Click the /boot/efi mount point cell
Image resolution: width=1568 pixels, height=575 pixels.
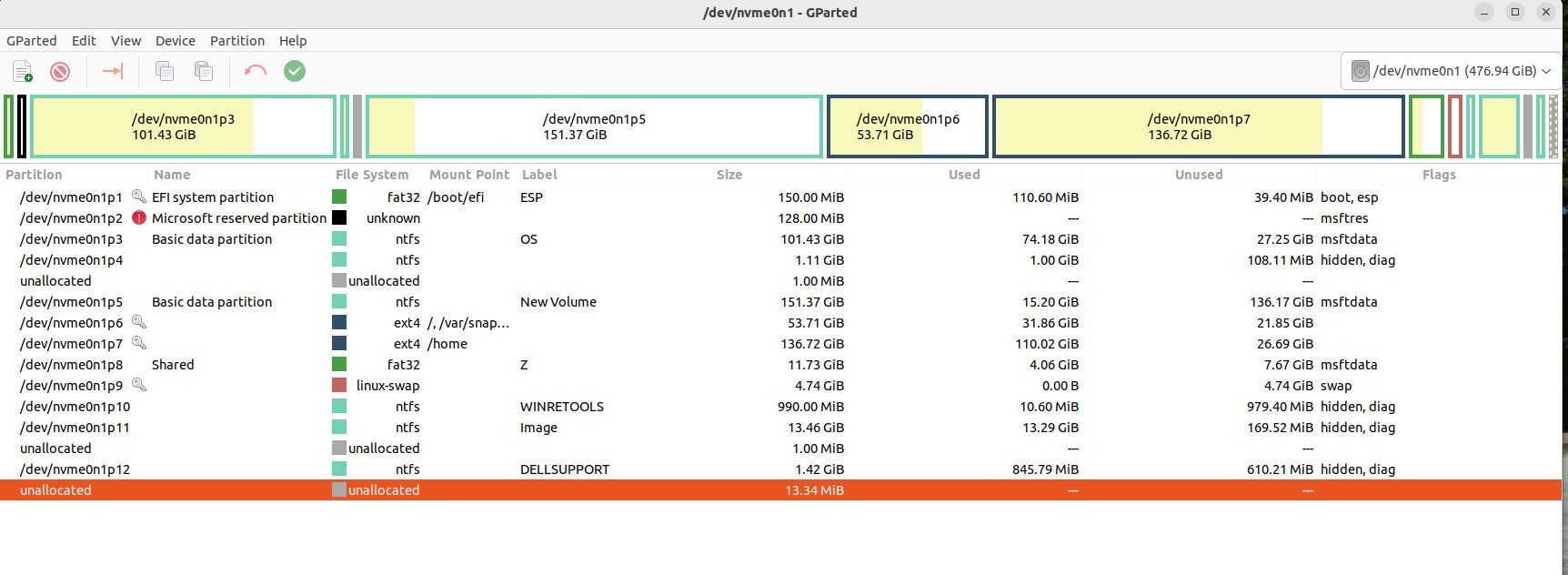456,197
